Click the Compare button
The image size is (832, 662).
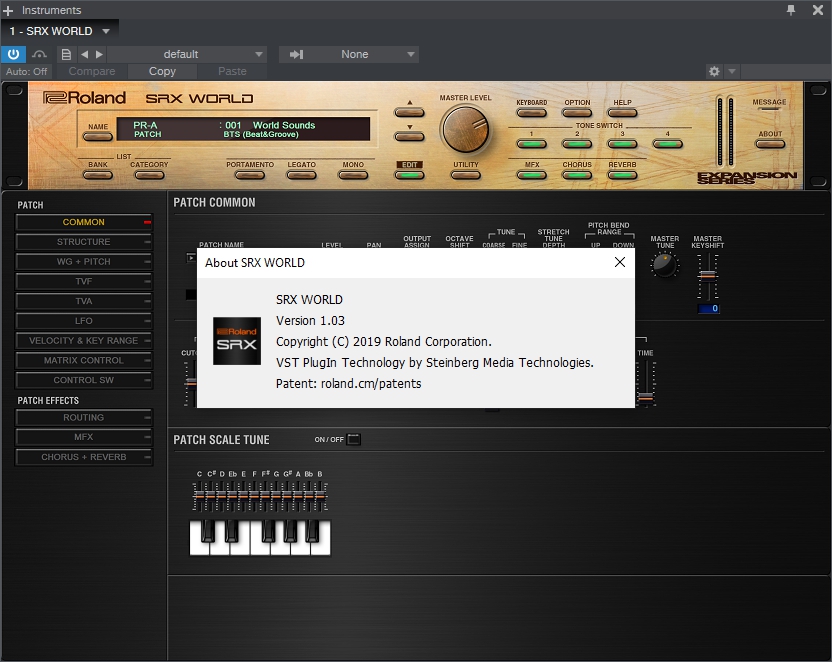[x=91, y=71]
